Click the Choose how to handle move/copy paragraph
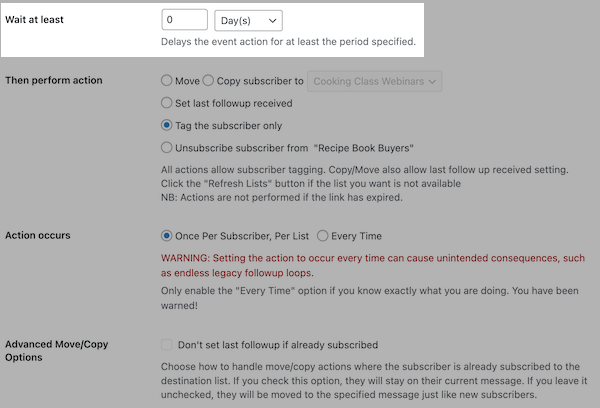The image size is (600, 408). tap(374, 381)
